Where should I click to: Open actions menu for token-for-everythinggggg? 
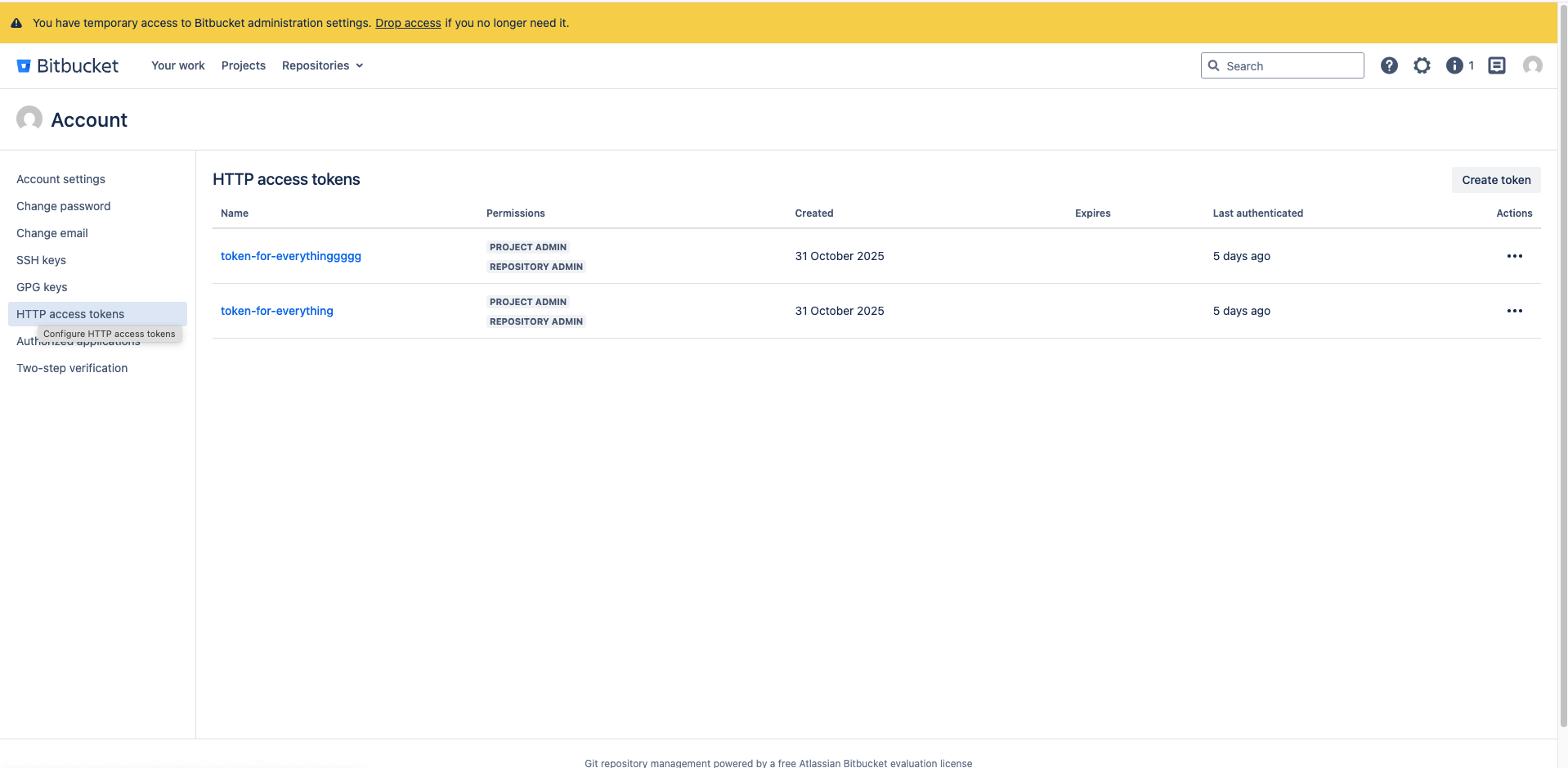pos(1514,256)
